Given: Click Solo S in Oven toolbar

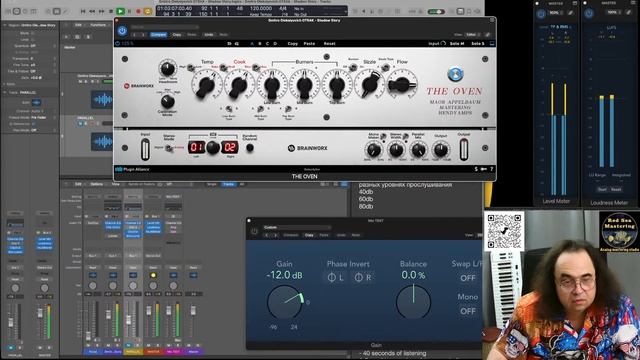Looking at the screenshot, I should point(478,43).
